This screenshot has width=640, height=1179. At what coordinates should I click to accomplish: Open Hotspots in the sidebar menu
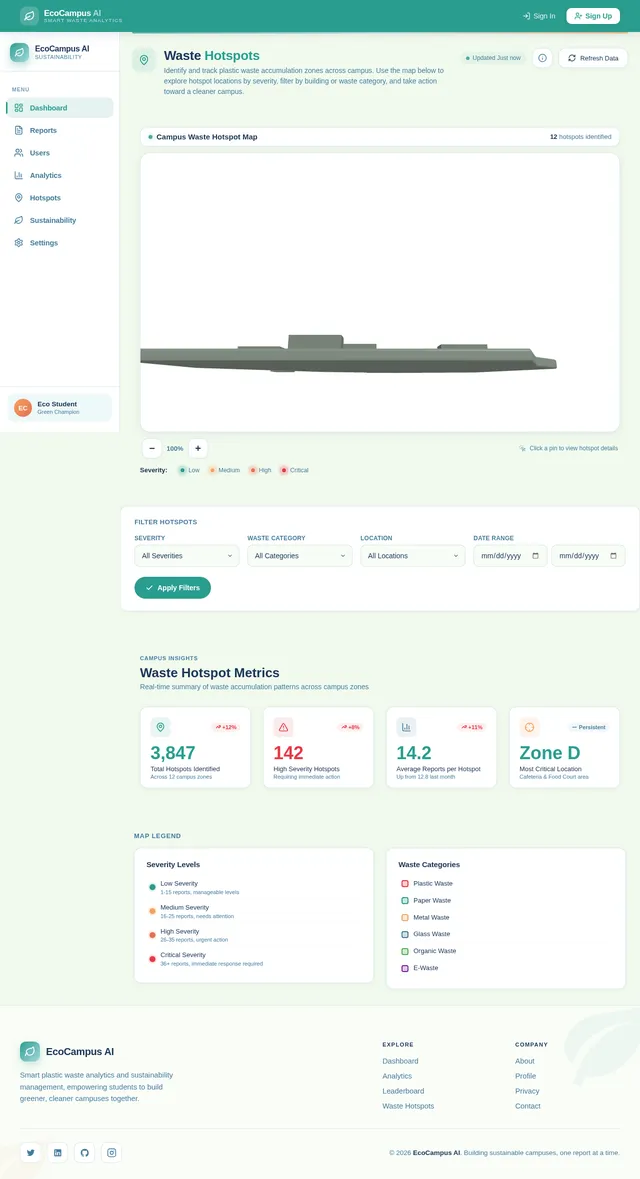pyautogui.click(x=59, y=198)
